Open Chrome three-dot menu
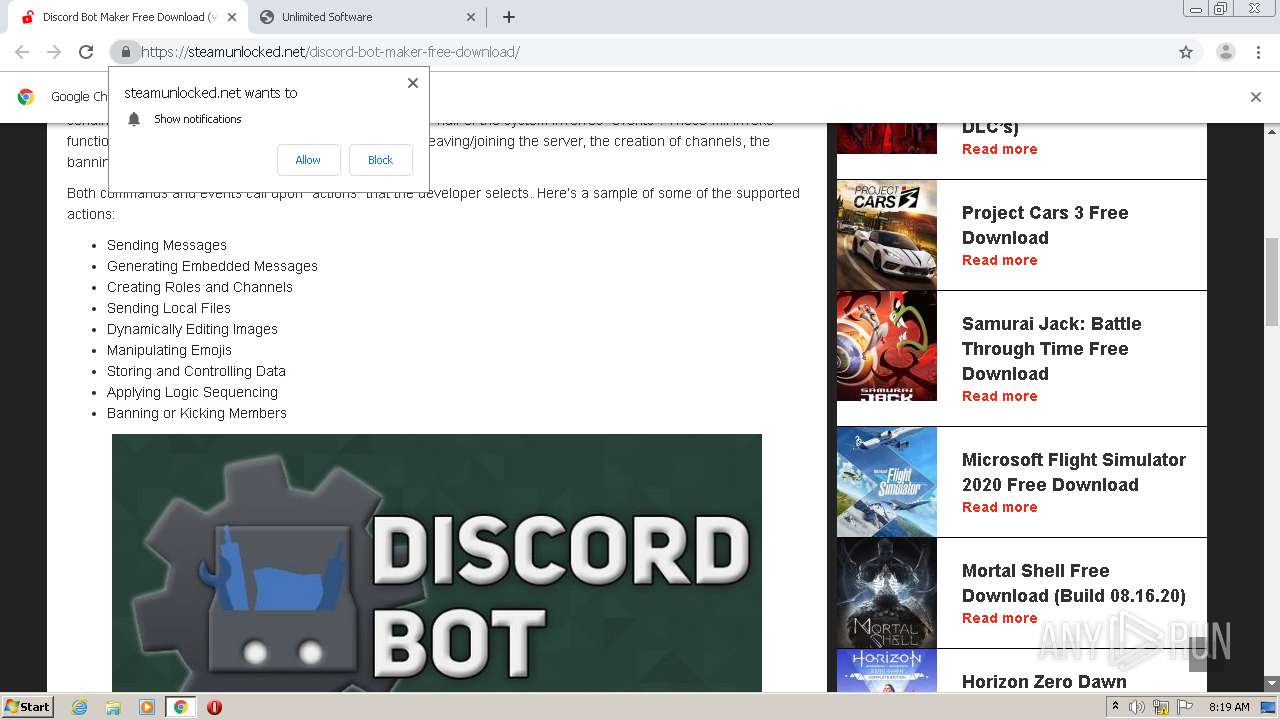Viewport: 1280px width, 720px height. 1258,52
